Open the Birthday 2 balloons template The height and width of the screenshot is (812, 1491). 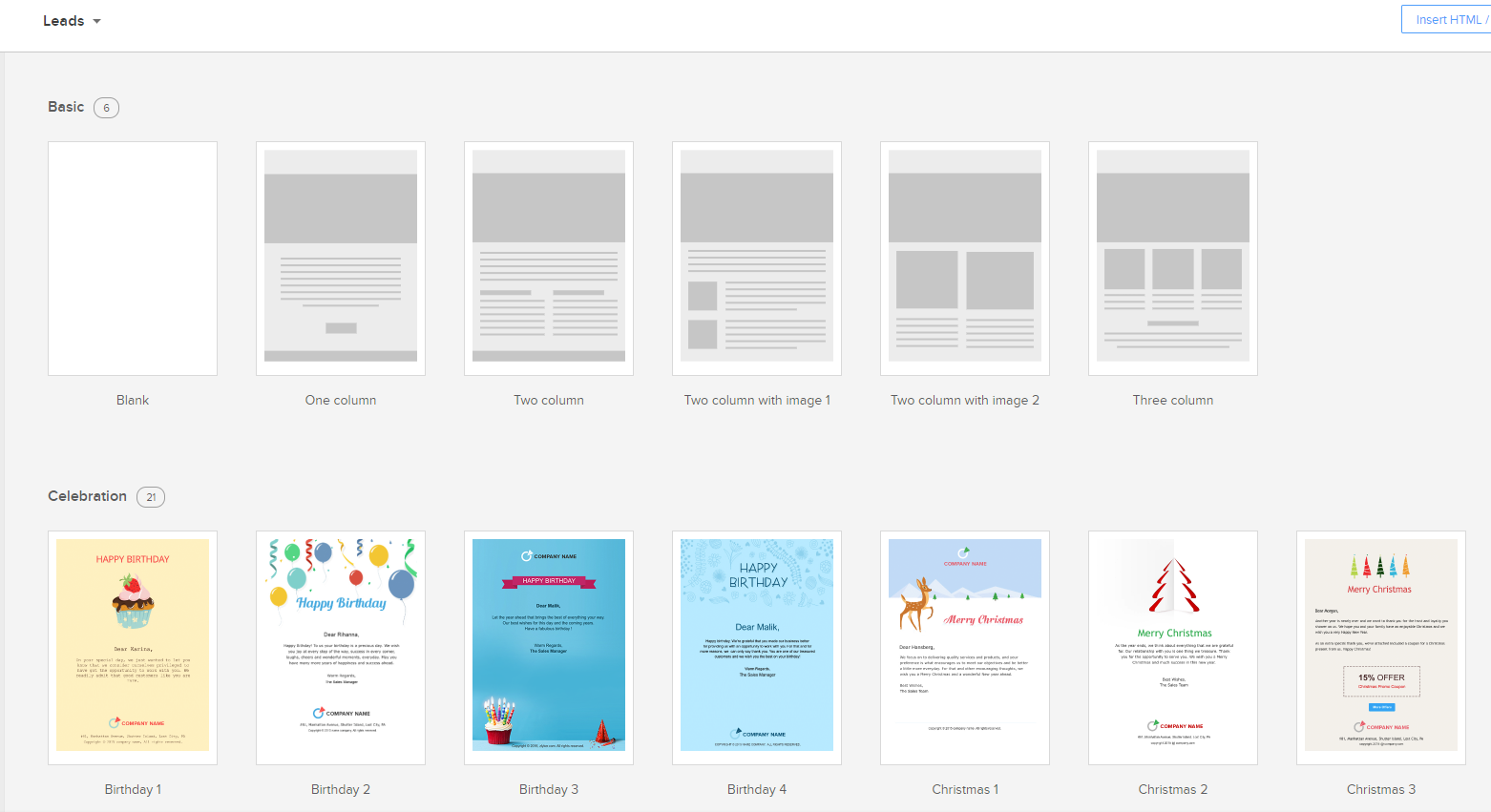coord(341,648)
